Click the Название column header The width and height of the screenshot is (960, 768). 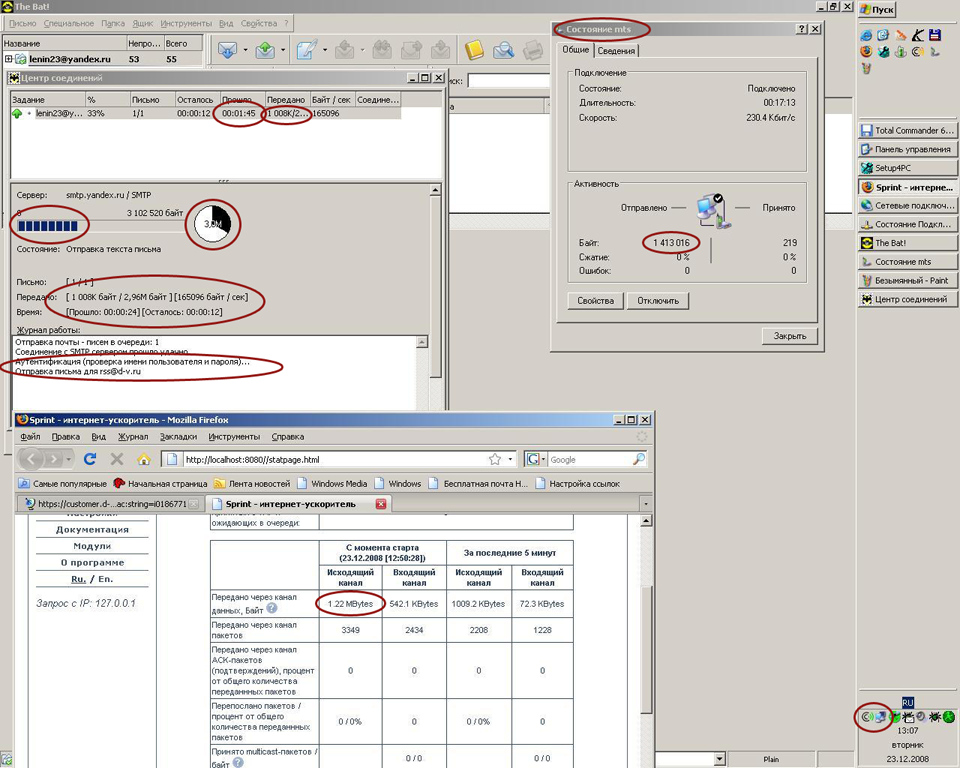[64, 43]
